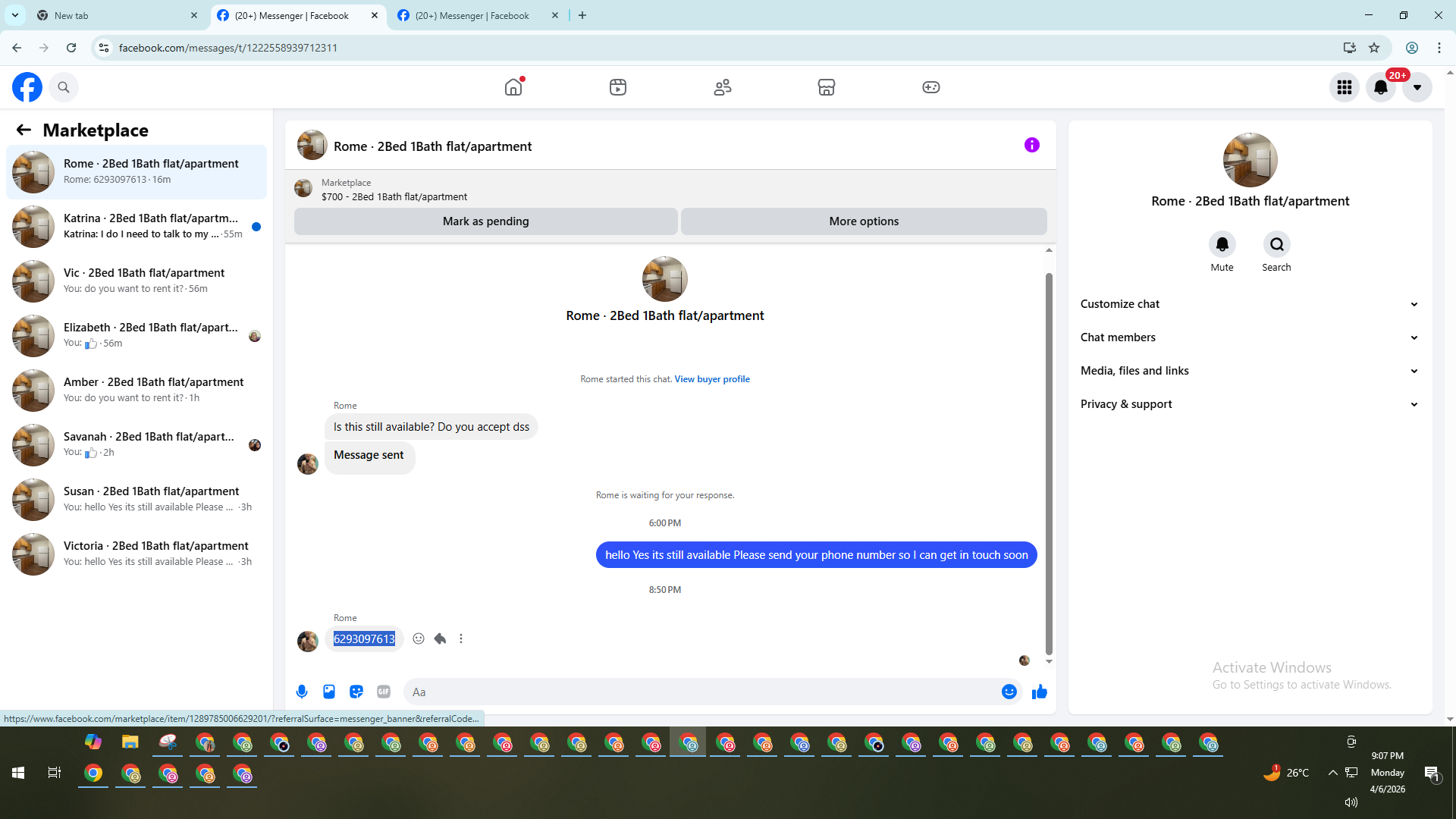View site information icon in address bar
The height and width of the screenshot is (819, 1456).
(x=104, y=48)
